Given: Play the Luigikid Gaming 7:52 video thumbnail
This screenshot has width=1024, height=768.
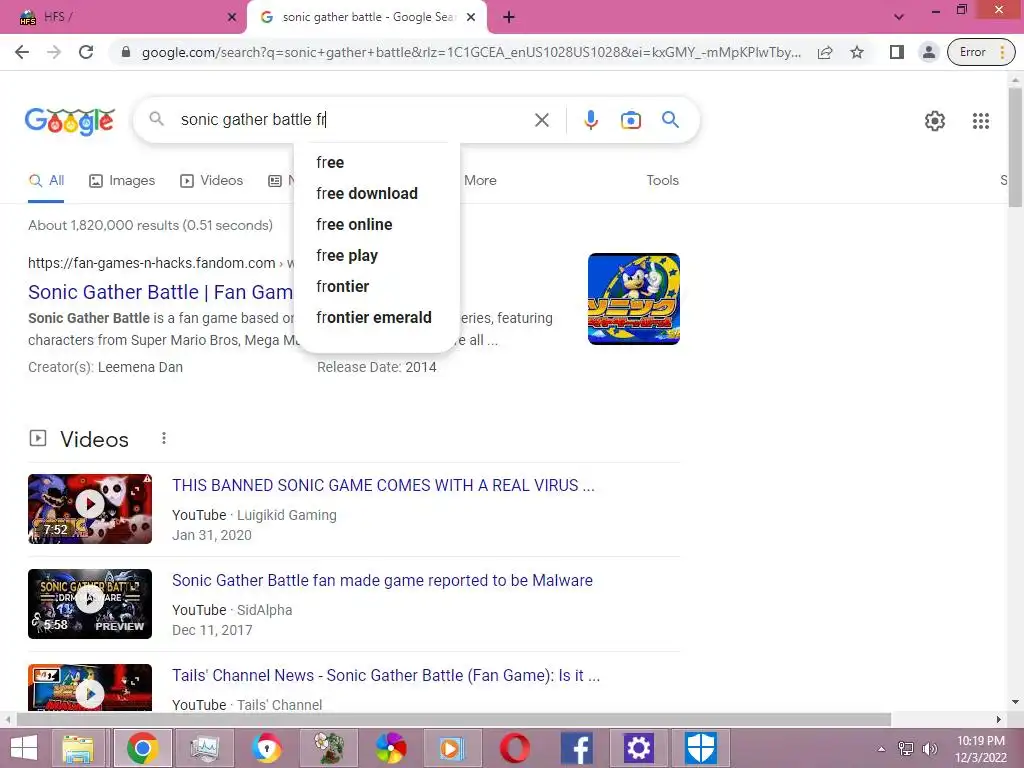Looking at the screenshot, I should (x=90, y=509).
